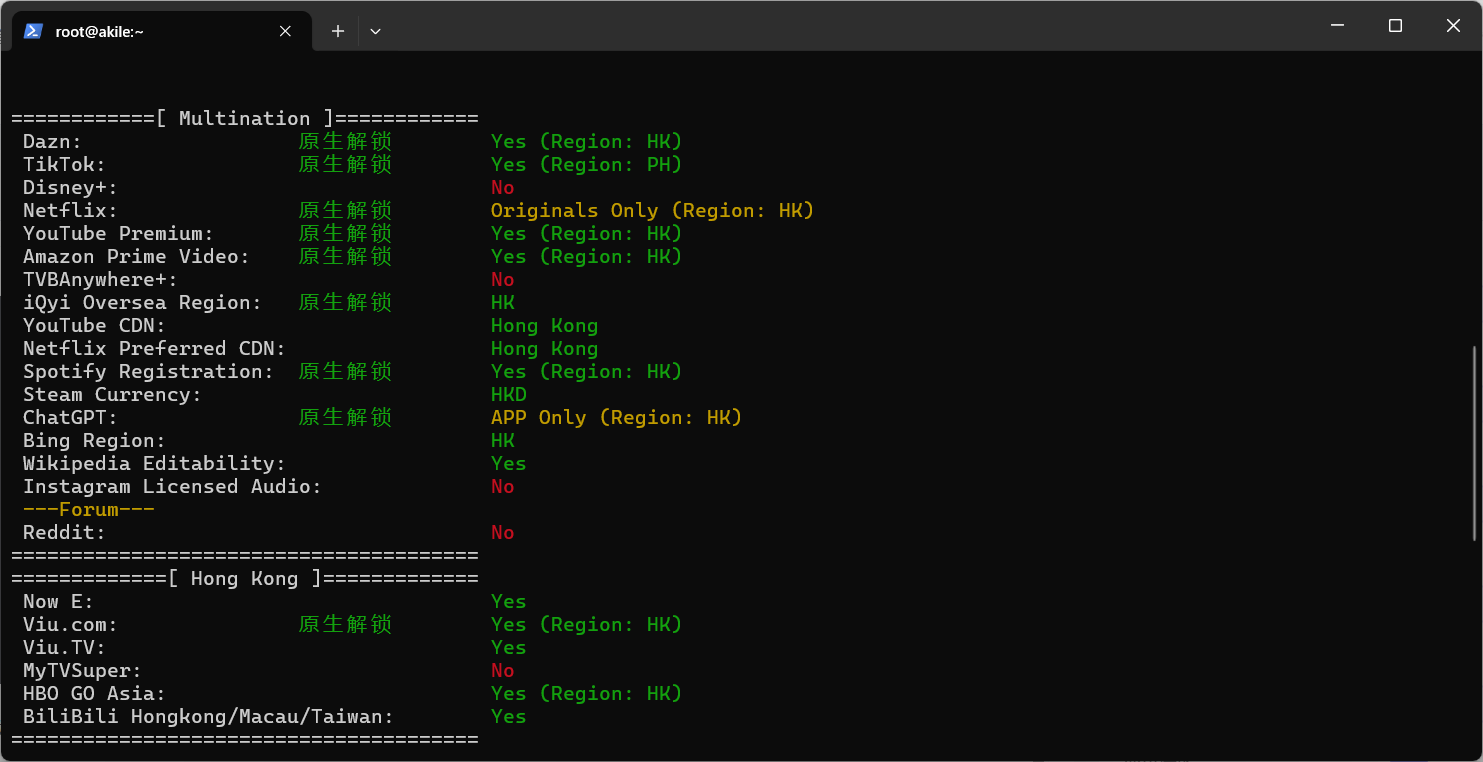Click 'Originals Only (Region: HK)' text
1483x762 pixels.
coord(652,210)
